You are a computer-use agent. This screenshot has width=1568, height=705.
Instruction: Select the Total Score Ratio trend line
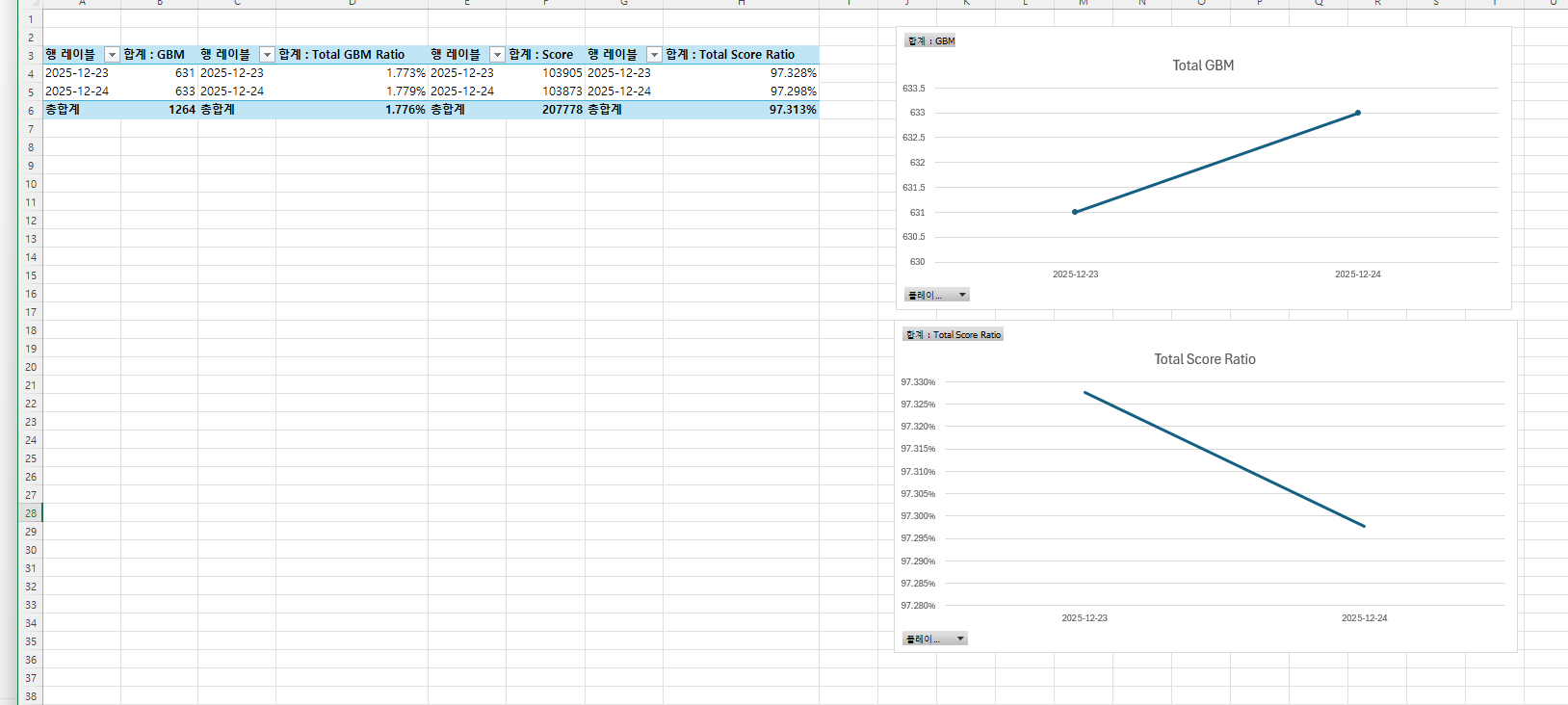[1224, 459]
